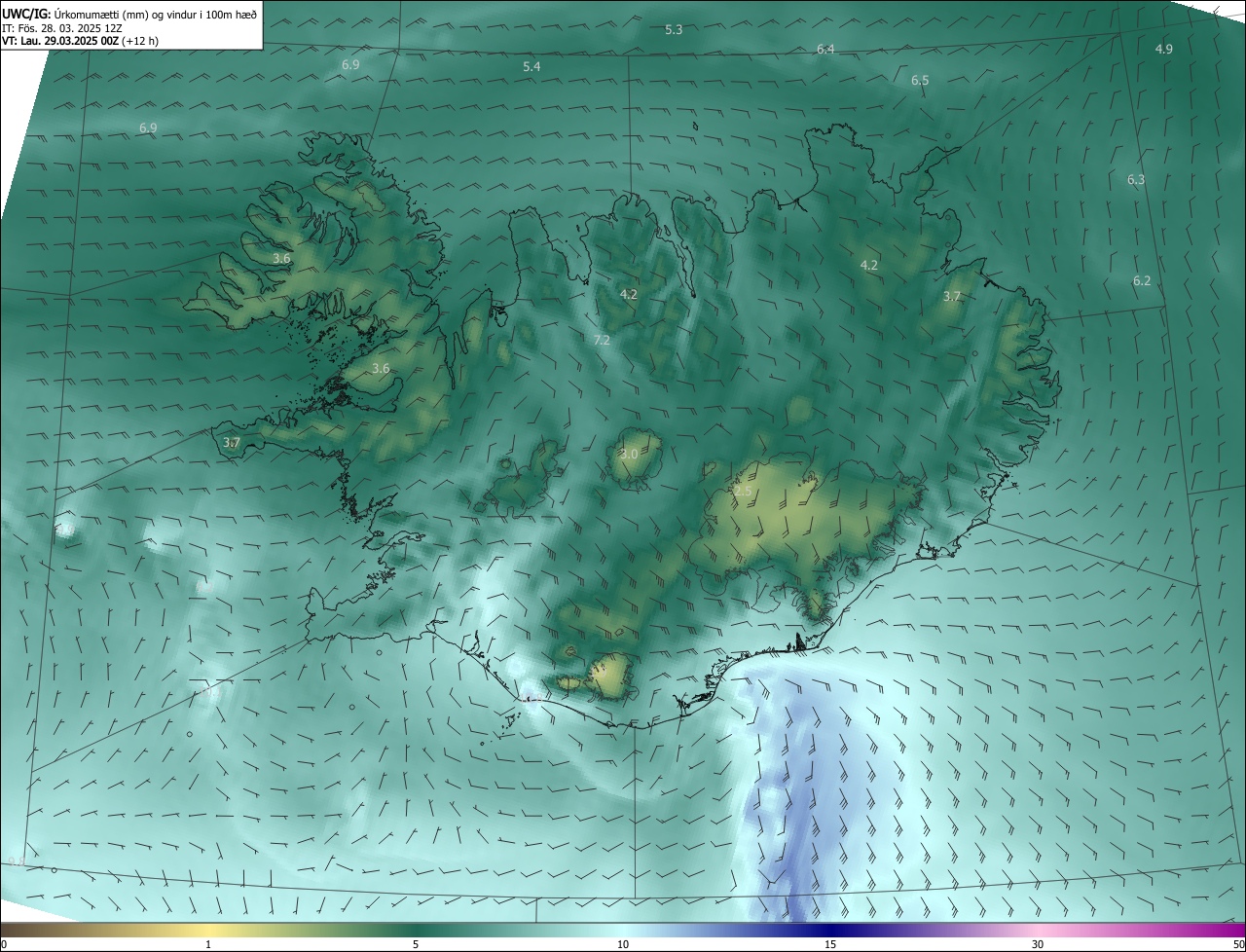Click the 6.5 value label
Viewport: 1246px width, 952px height.
(920, 80)
